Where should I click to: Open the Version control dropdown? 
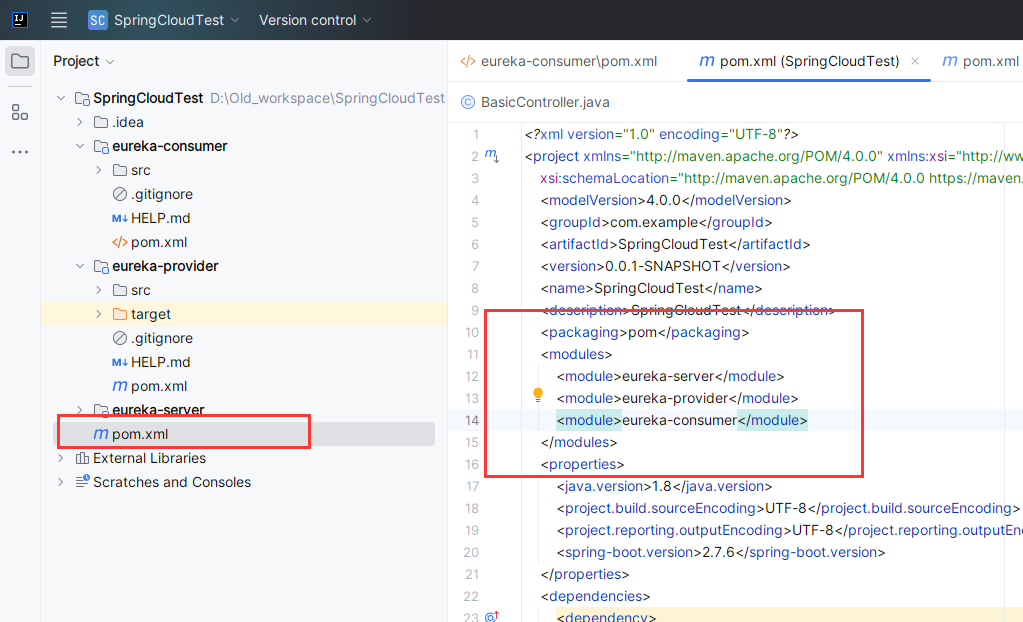click(x=315, y=20)
